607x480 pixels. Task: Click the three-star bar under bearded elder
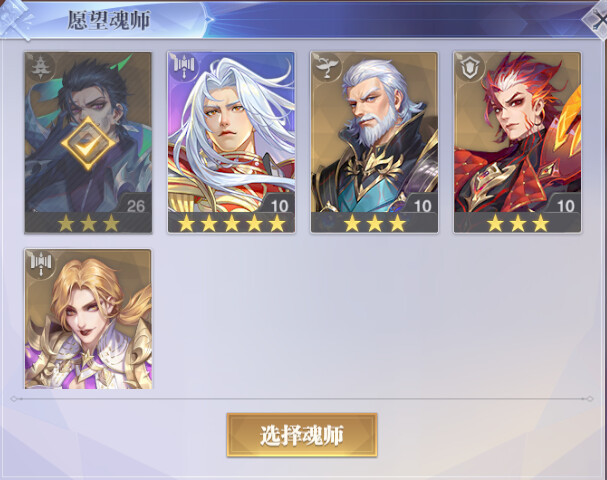point(374,223)
